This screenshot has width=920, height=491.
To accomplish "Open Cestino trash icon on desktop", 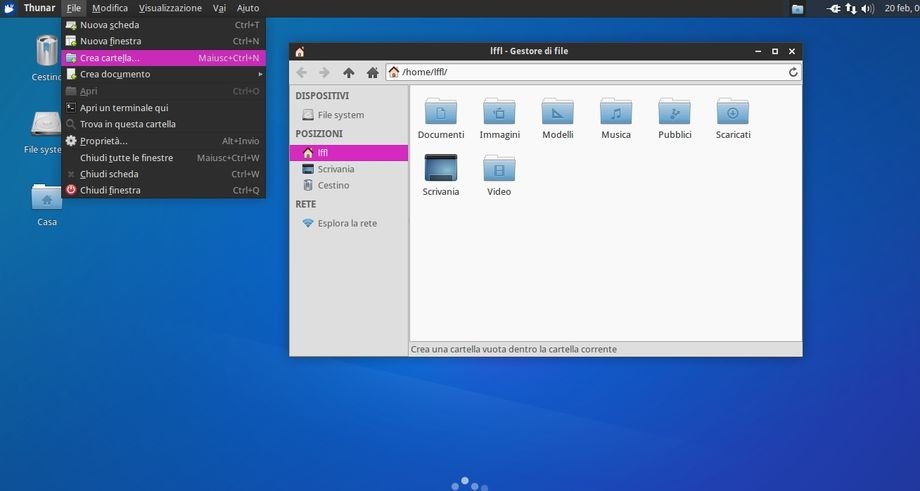I will tap(47, 52).
